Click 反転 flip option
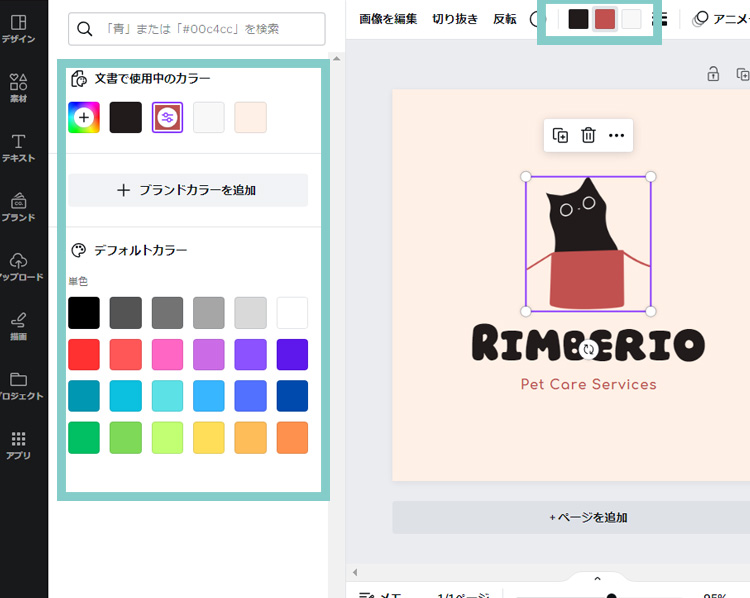 [x=505, y=19]
